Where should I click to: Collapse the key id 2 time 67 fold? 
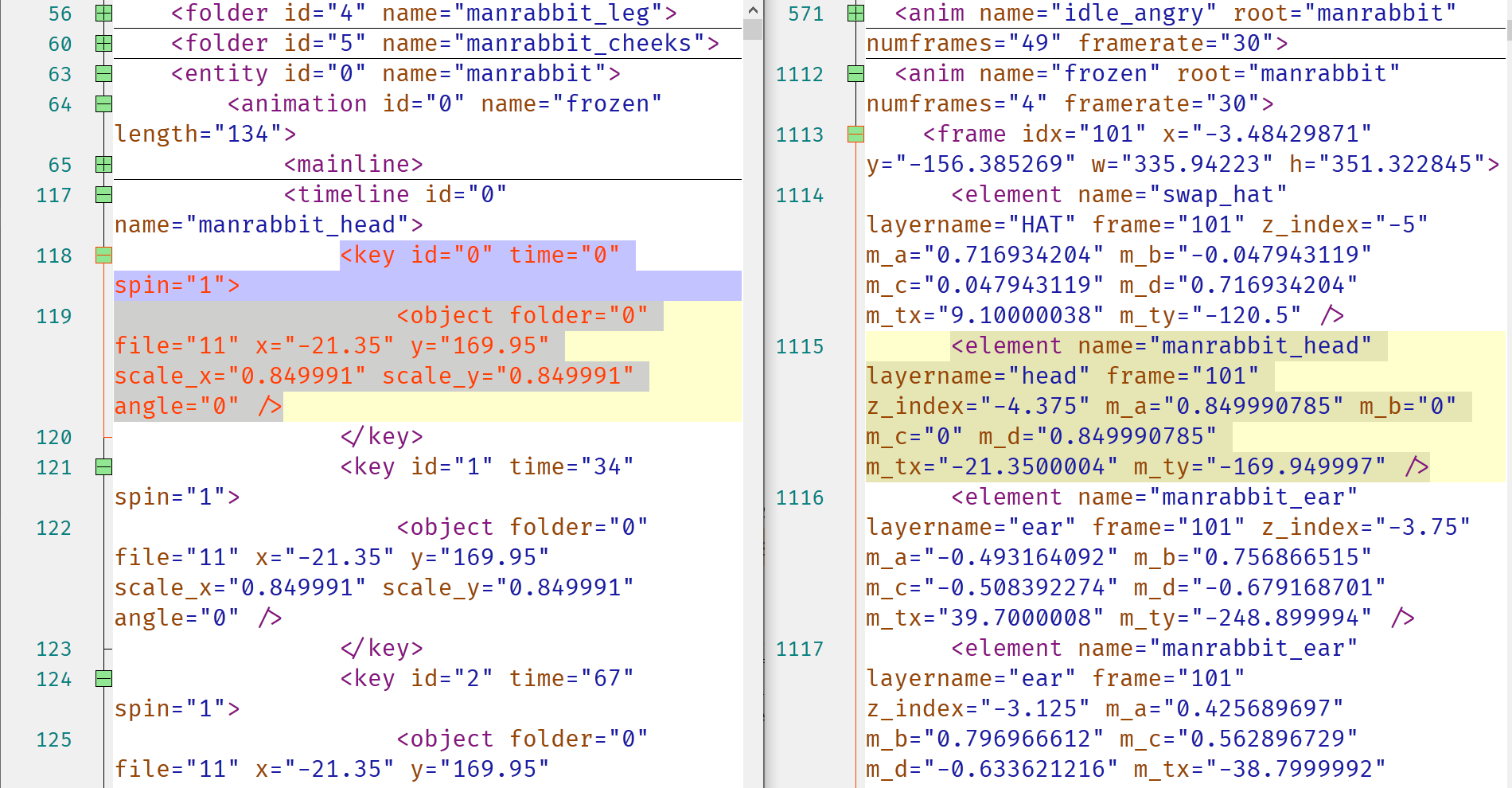(x=103, y=679)
